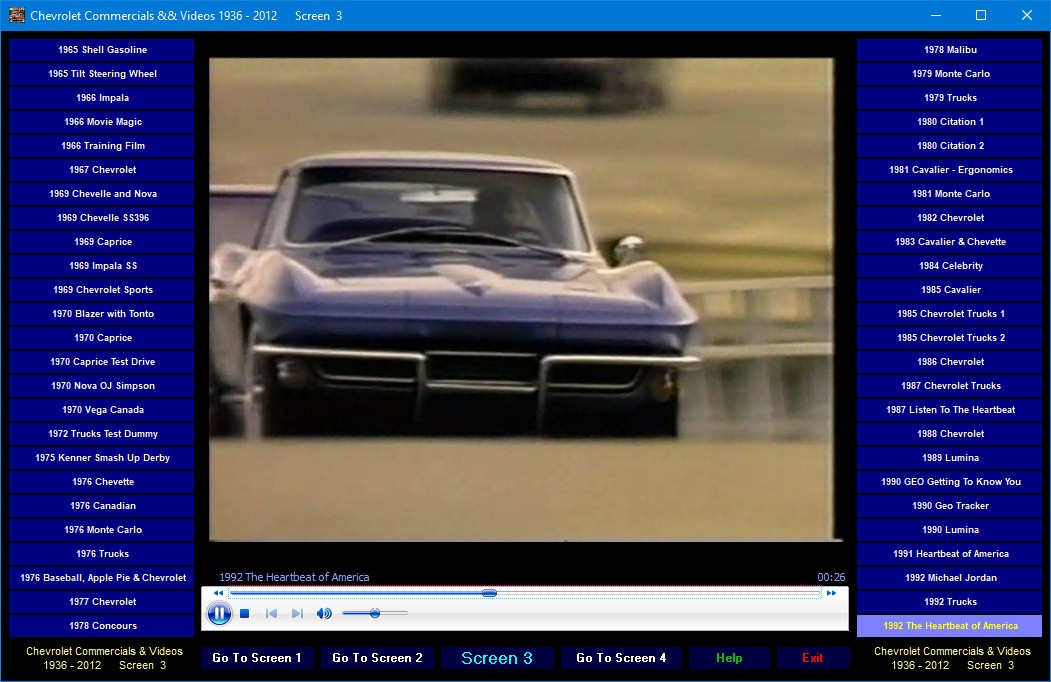Pause the playing video

pyautogui.click(x=219, y=613)
